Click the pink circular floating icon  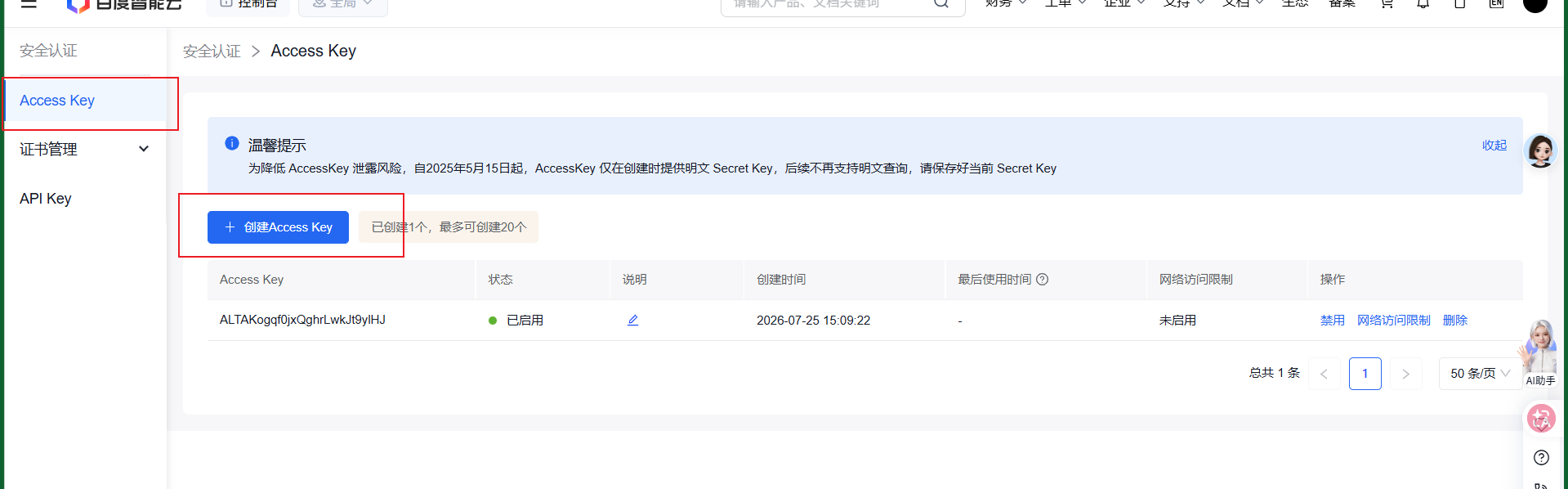(1541, 419)
